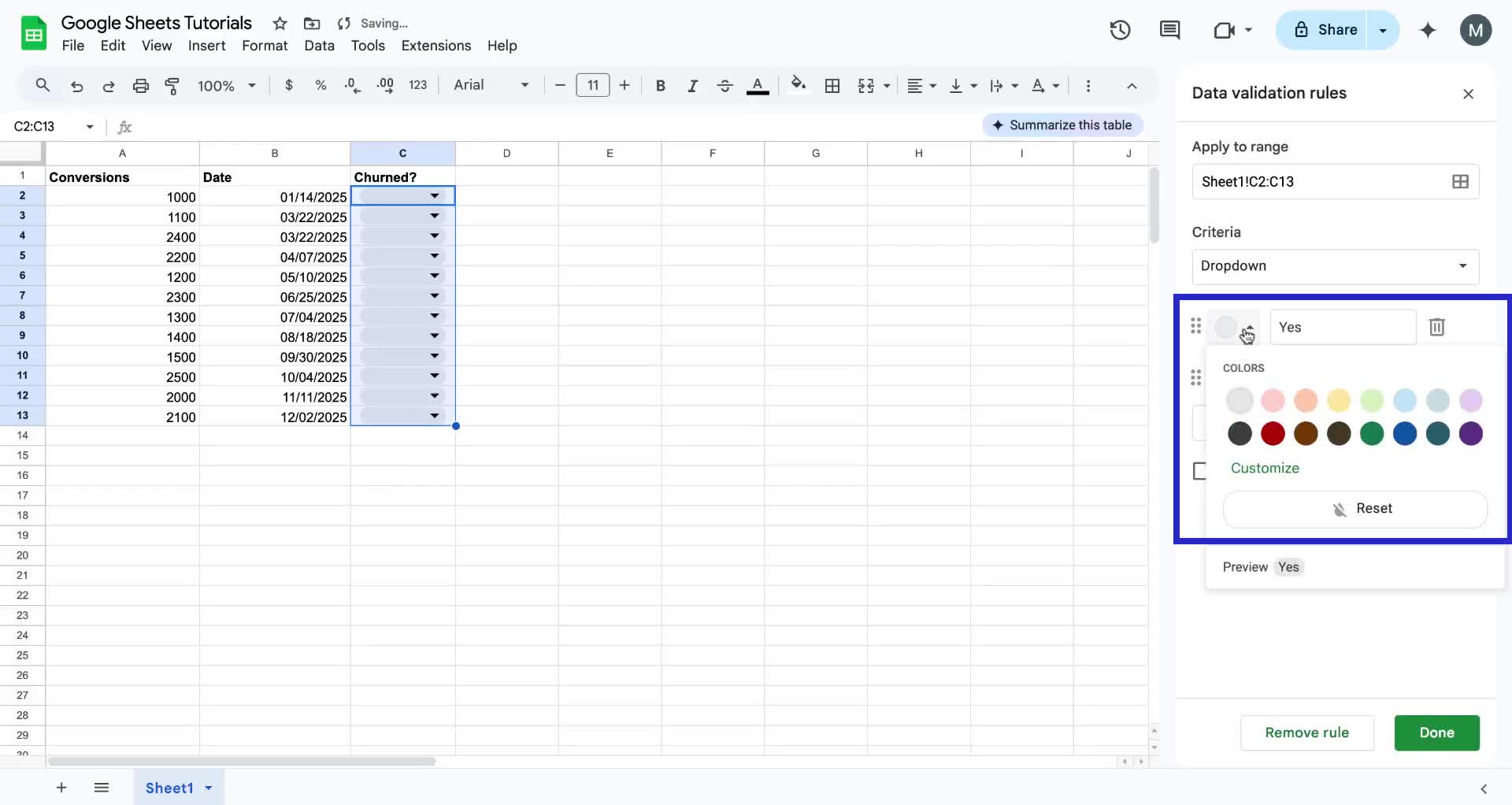Toggle italic formatting
This screenshot has height=805, width=1512.
(x=692, y=86)
